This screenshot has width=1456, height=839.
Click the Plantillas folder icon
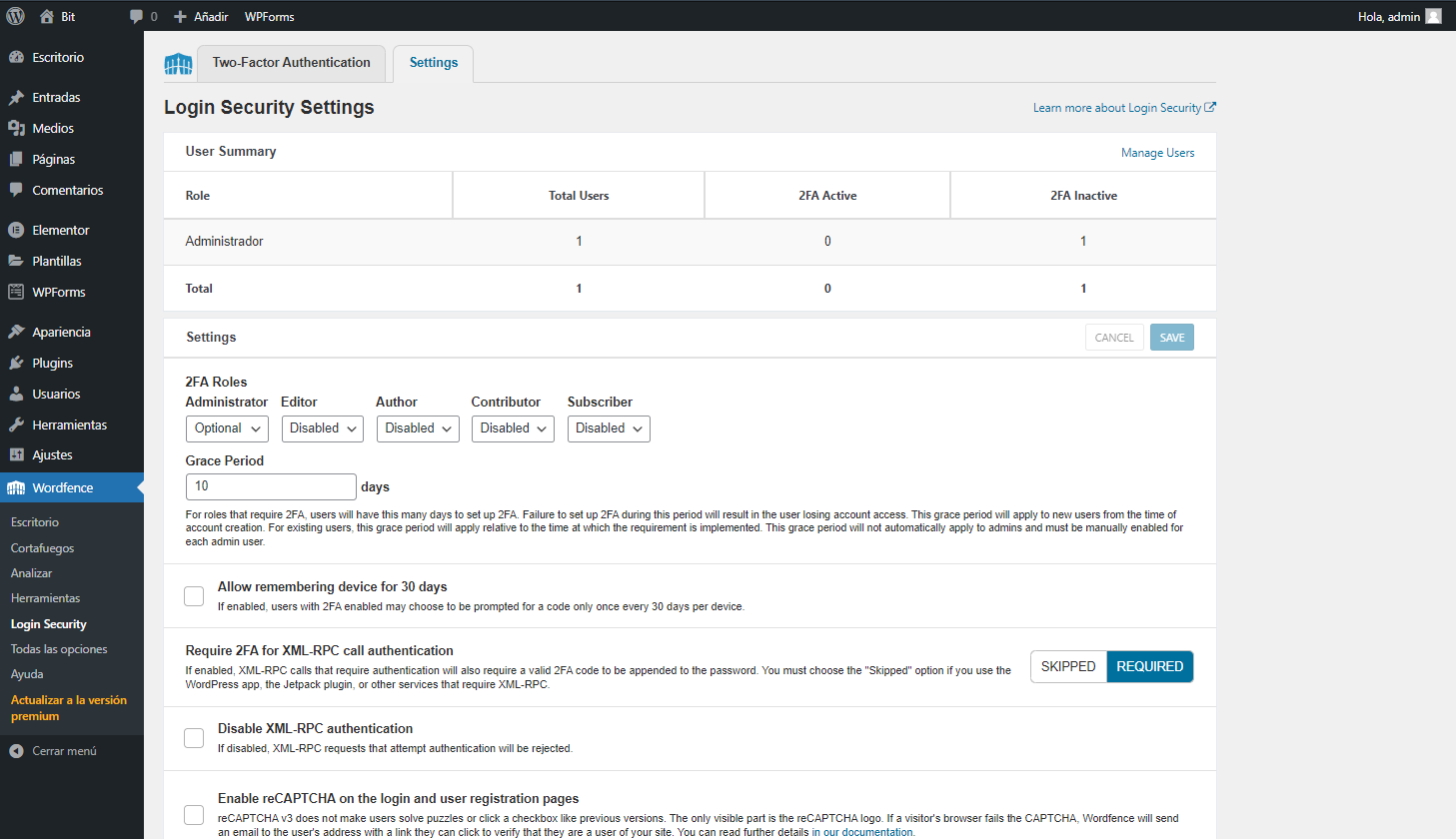(x=16, y=261)
